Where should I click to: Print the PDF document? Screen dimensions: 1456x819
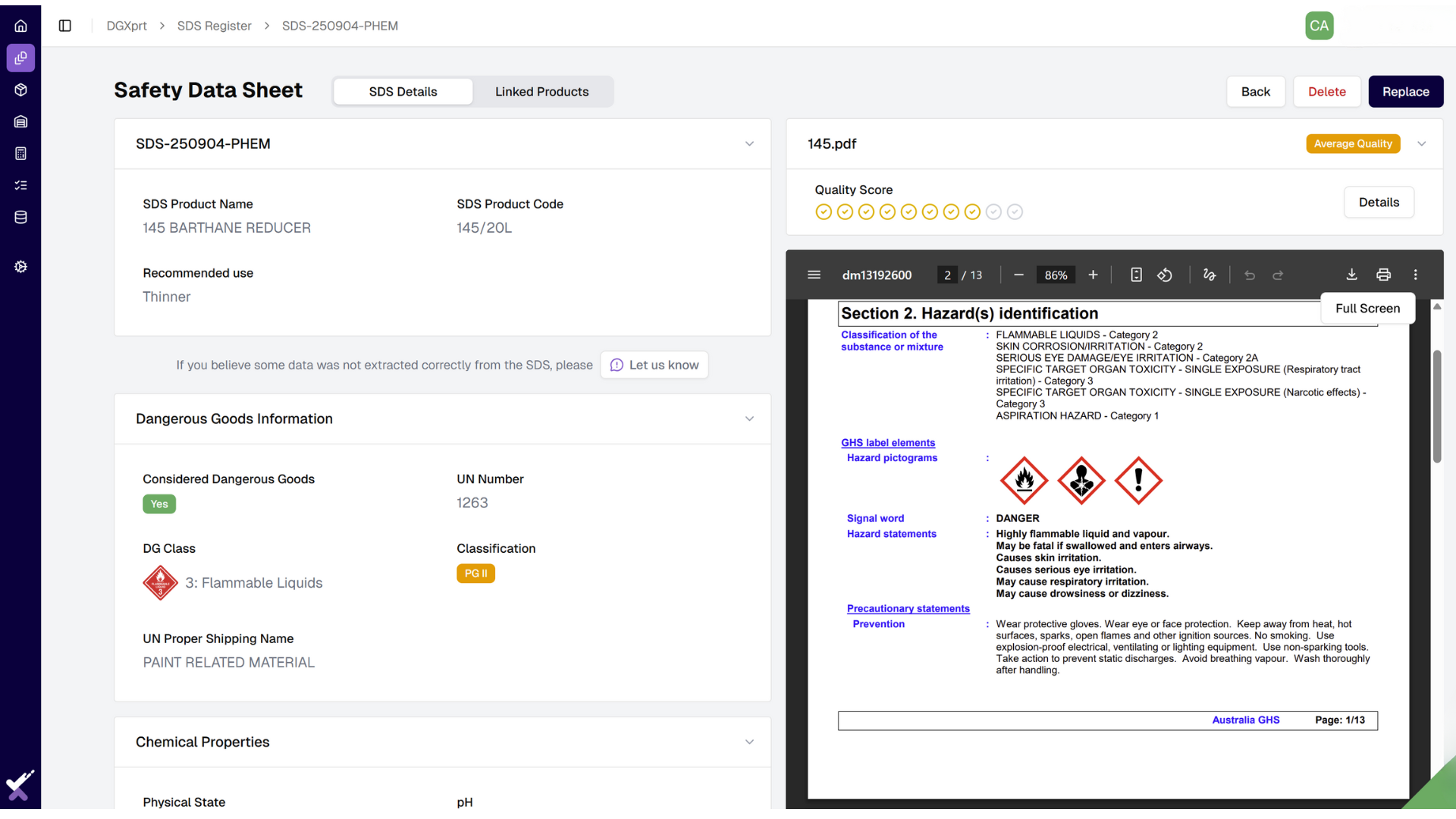coord(1383,275)
